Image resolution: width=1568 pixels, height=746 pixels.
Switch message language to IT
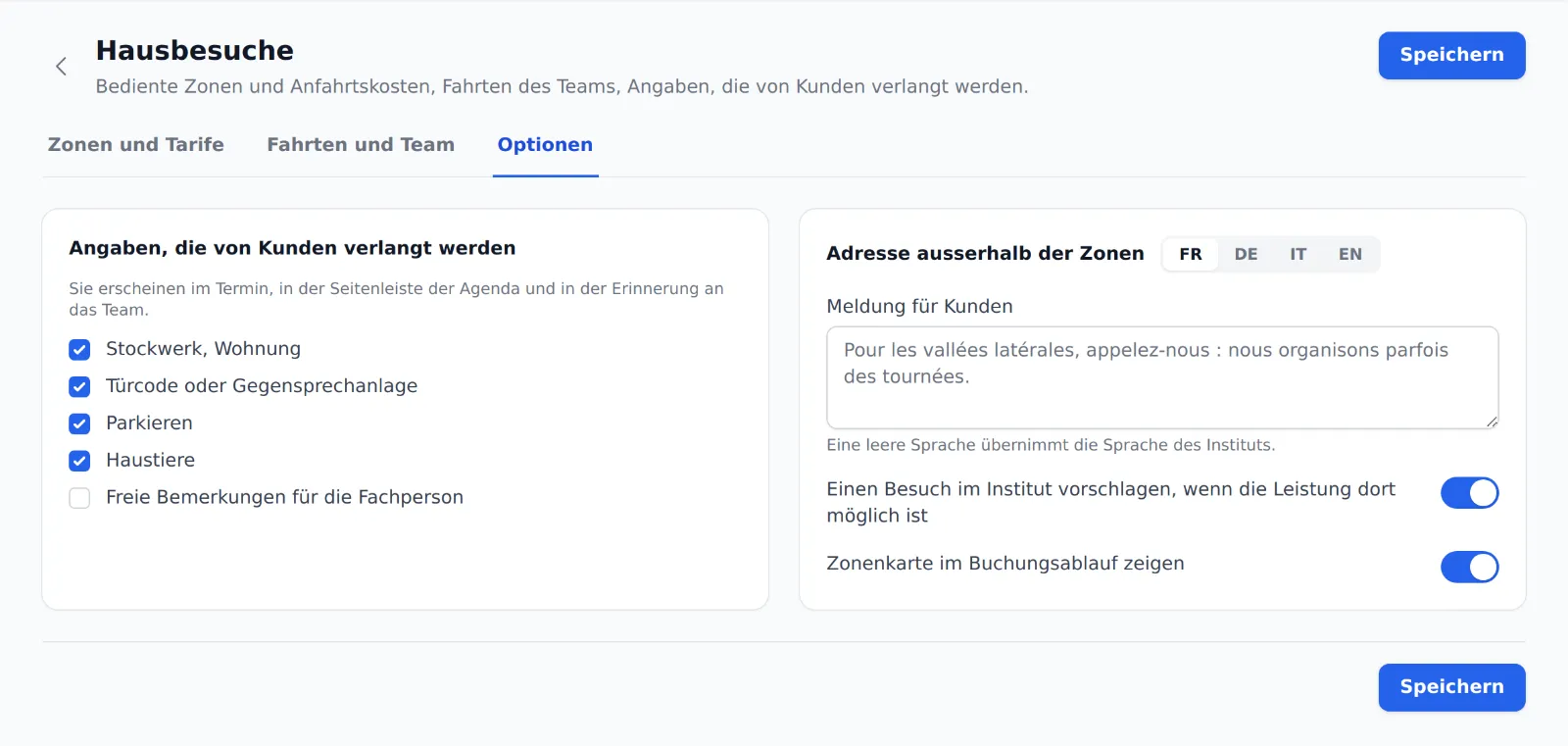(1298, 254)
